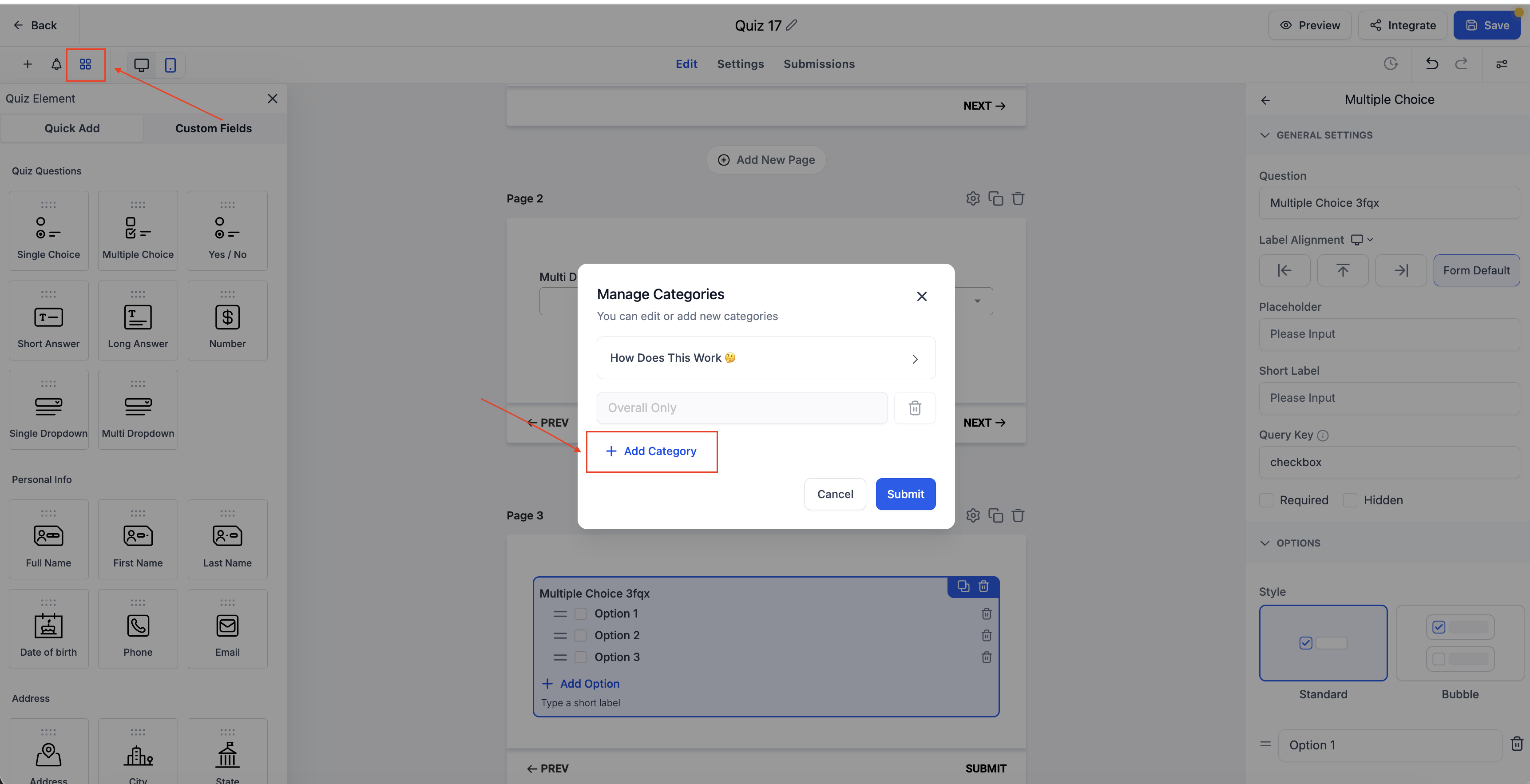1530x784 pixels.
Task: Click version history clock icon
Action: (1391, 63)
